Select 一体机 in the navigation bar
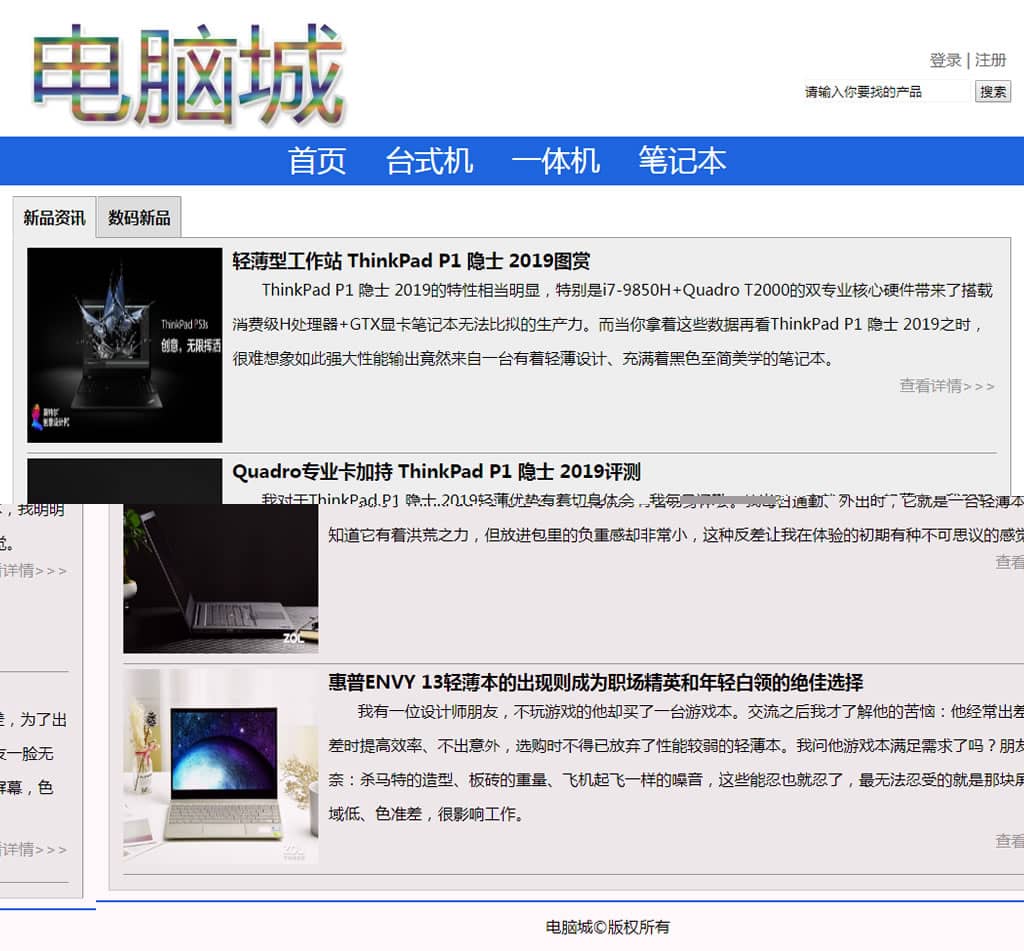 (x=555, y=161)
